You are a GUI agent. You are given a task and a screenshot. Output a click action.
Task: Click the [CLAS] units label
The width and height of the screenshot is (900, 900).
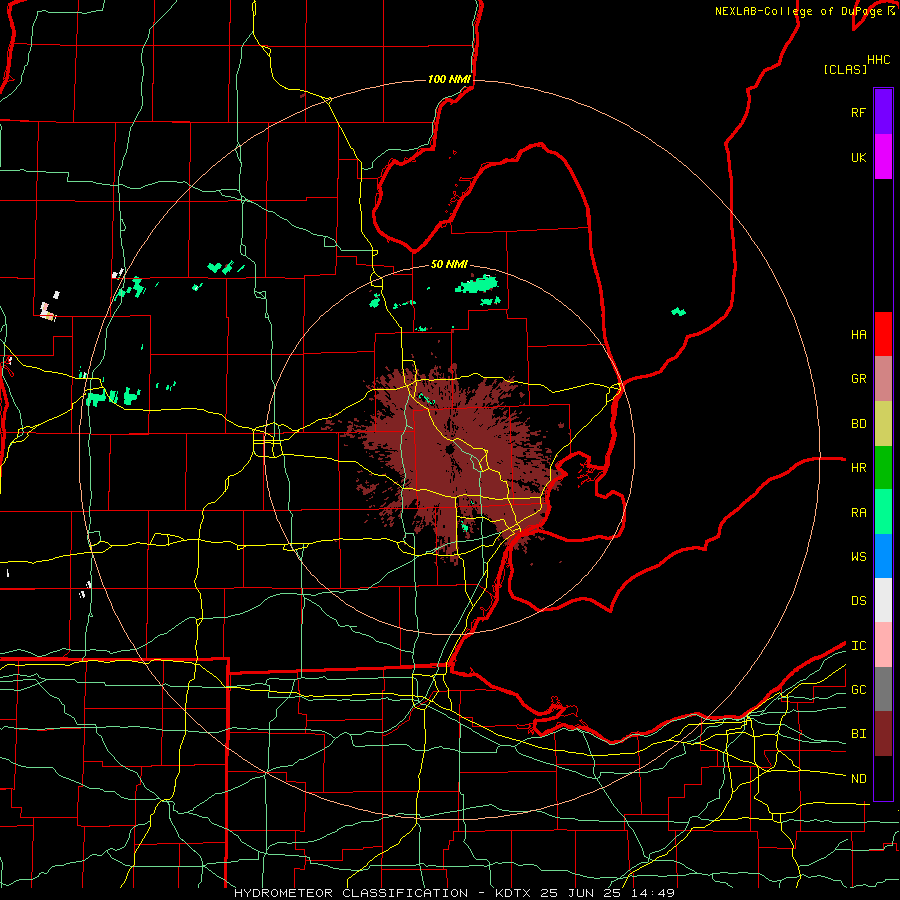pos(845,69)
